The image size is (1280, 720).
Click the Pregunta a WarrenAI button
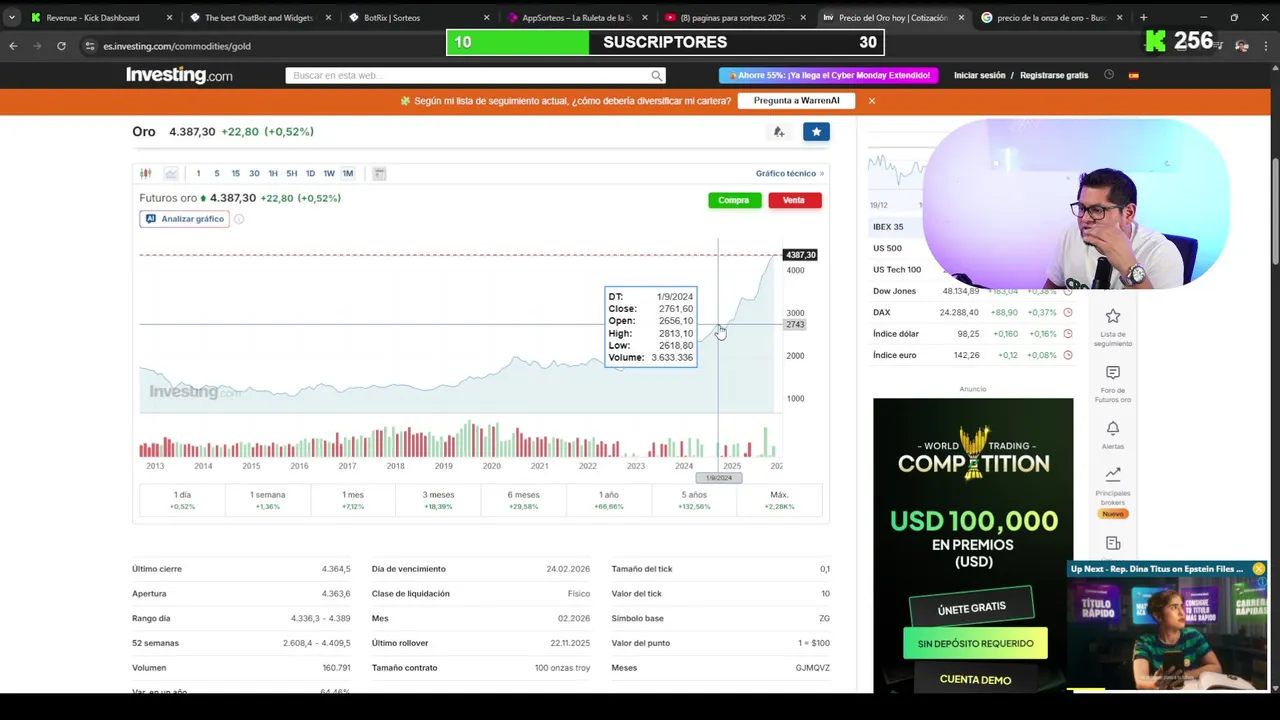tap(797, 101)
